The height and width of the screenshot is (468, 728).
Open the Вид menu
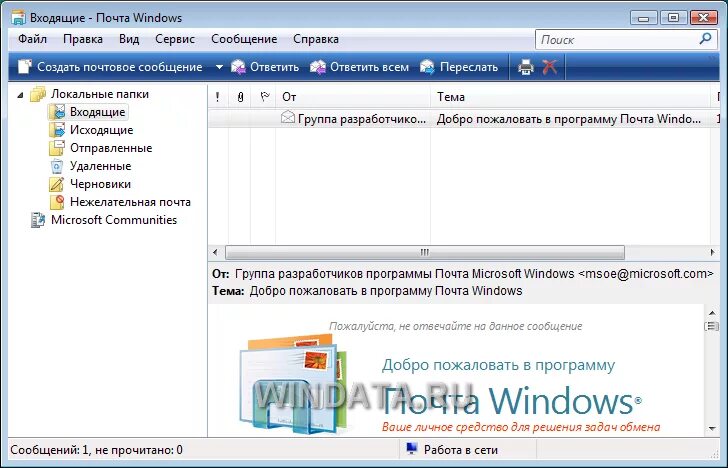click(x=129, y=39)
